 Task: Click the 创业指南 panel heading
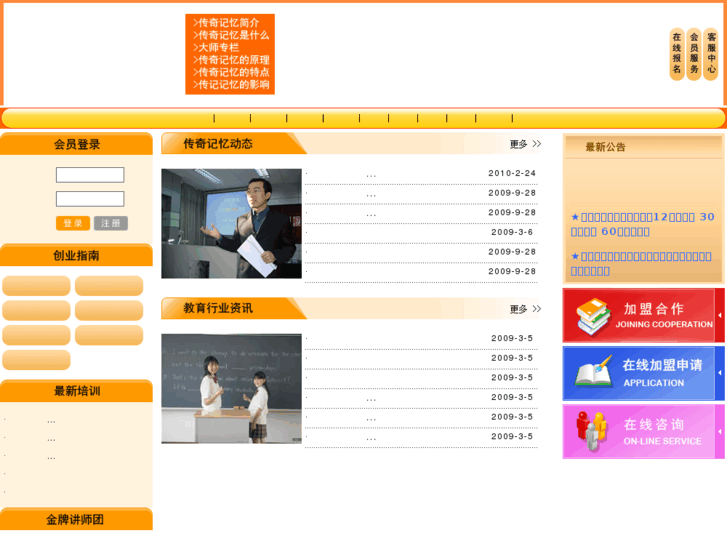pyautogui.click(x=76, y=256)
